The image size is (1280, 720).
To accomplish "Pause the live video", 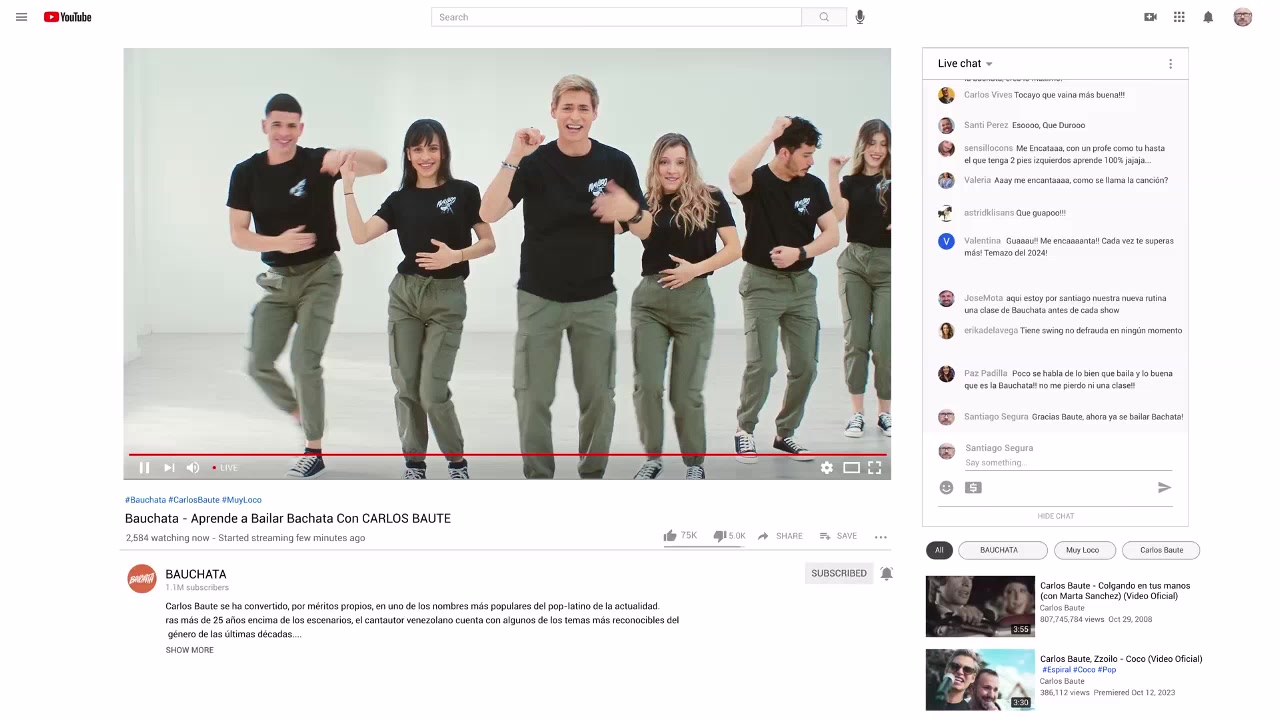I will click(x=144, y=467).
